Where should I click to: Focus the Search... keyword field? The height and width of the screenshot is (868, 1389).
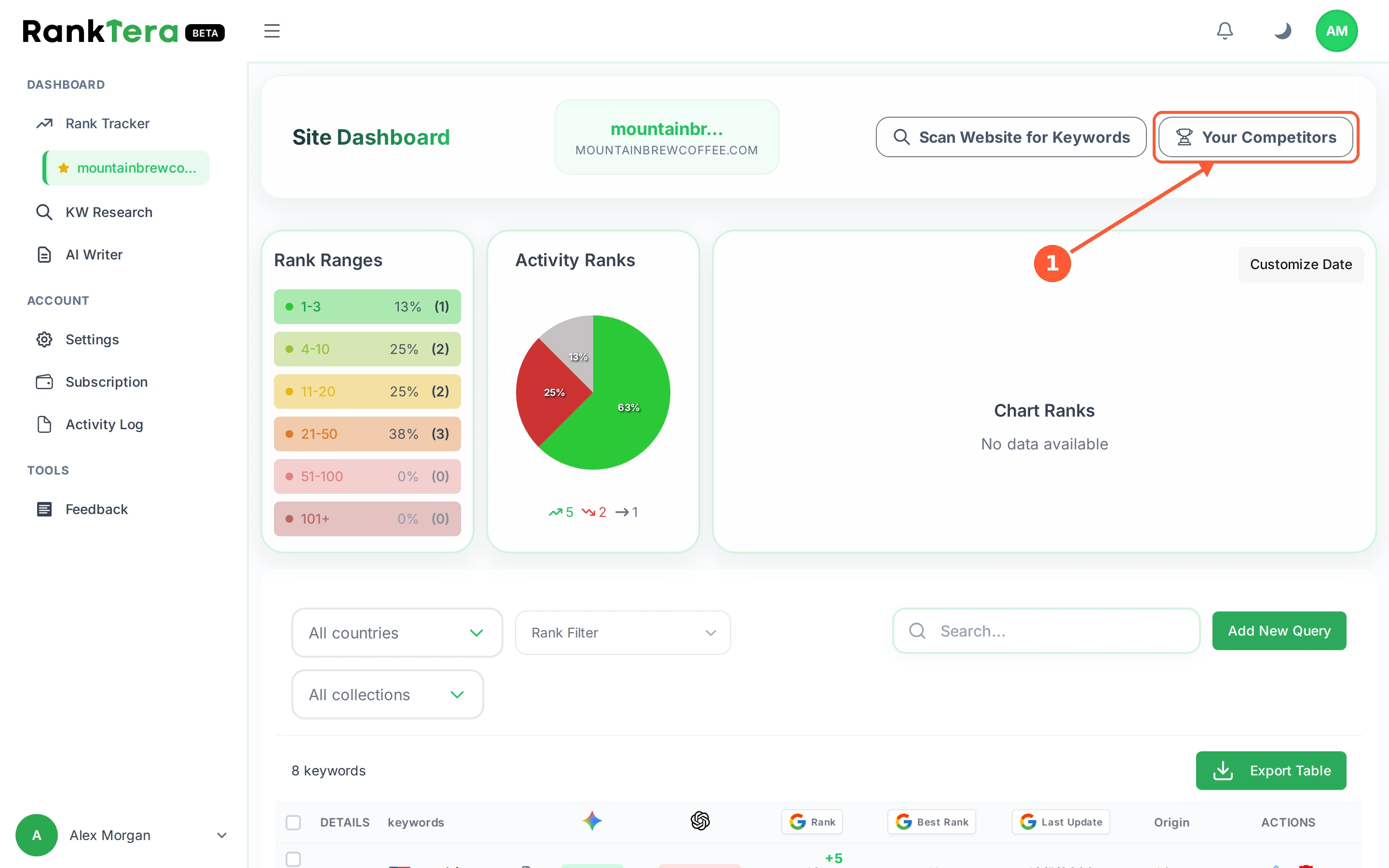coord(1046,631)
